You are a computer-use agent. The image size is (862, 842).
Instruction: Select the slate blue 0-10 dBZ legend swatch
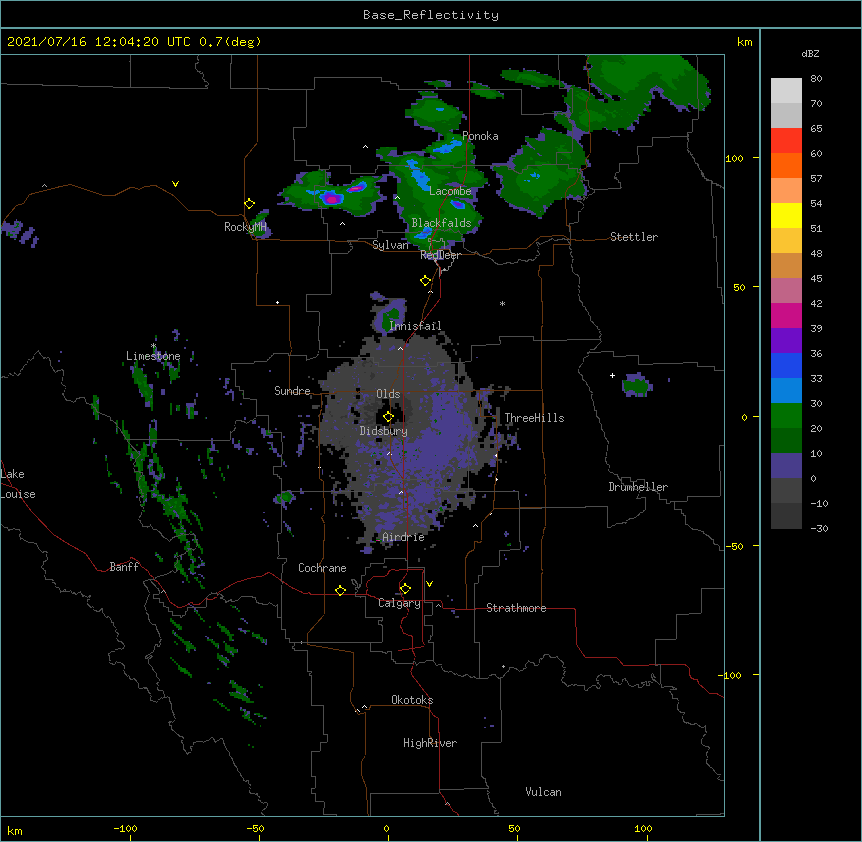pyautogui.click(x=786, y=466)
